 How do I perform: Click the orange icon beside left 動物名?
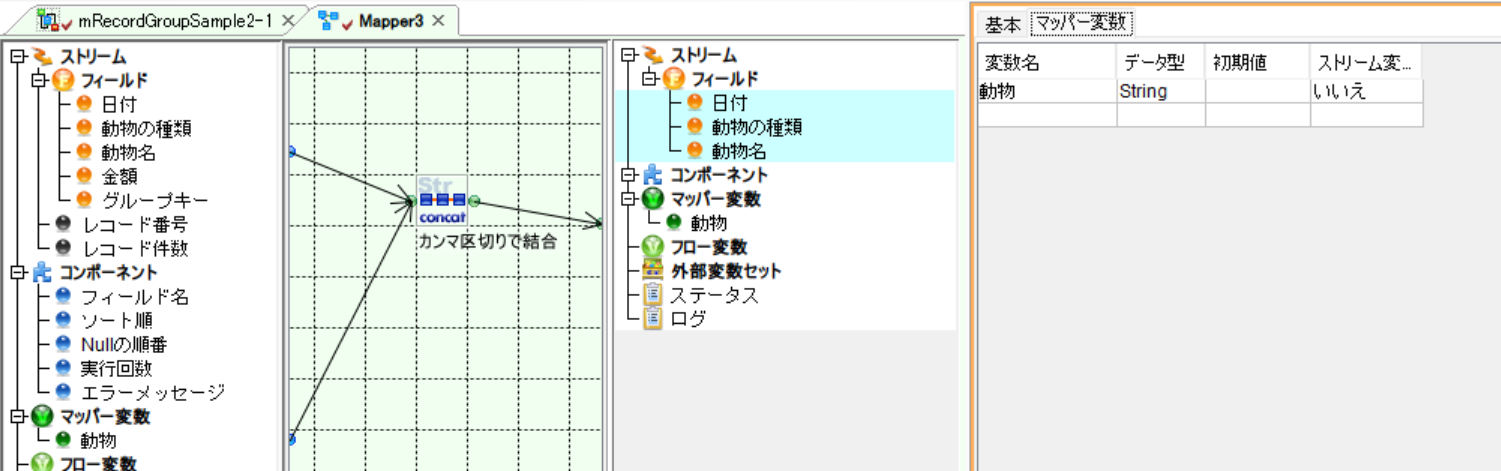coord(84,152)
